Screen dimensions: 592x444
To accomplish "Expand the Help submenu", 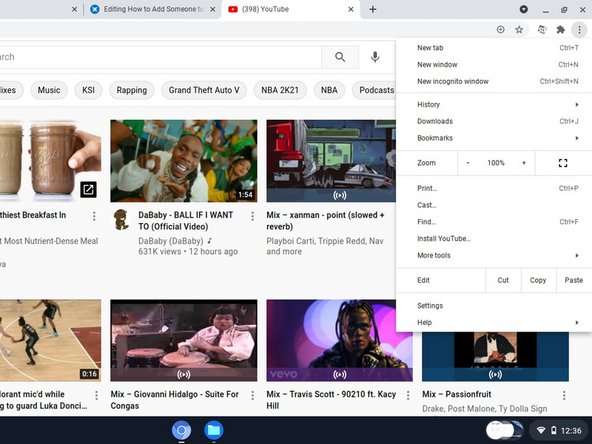I will click(x=494, y=323).
